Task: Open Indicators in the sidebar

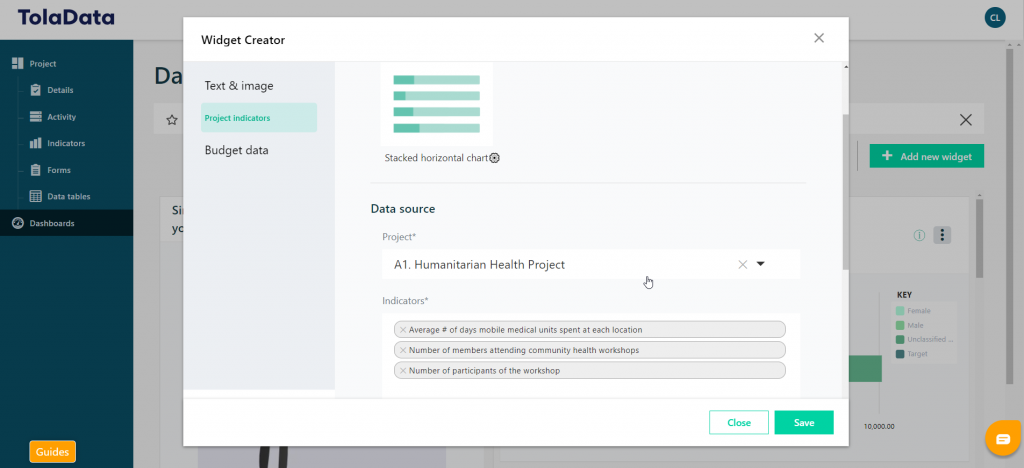Action: (x=66, y=143)
